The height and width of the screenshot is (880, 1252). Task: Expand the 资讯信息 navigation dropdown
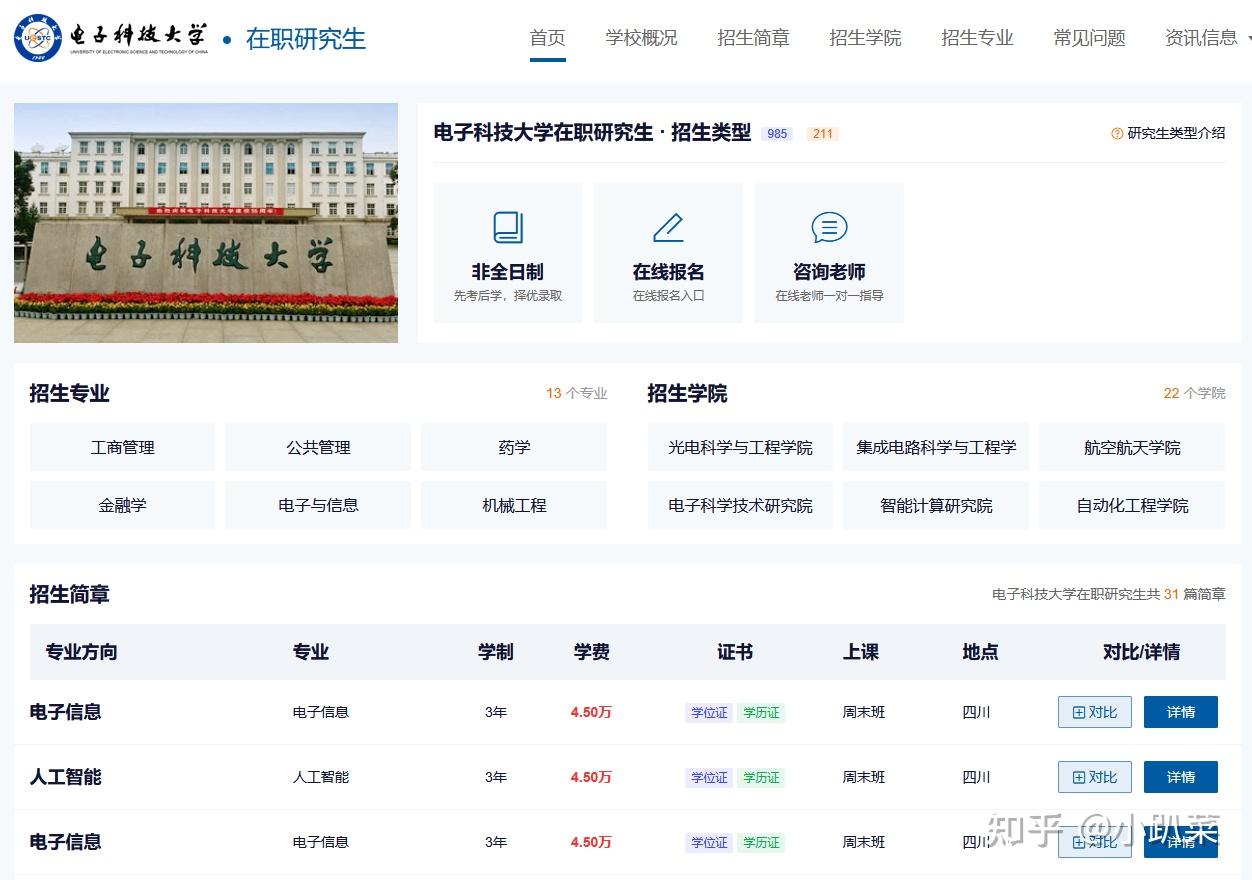click(x=1208, y=38)
